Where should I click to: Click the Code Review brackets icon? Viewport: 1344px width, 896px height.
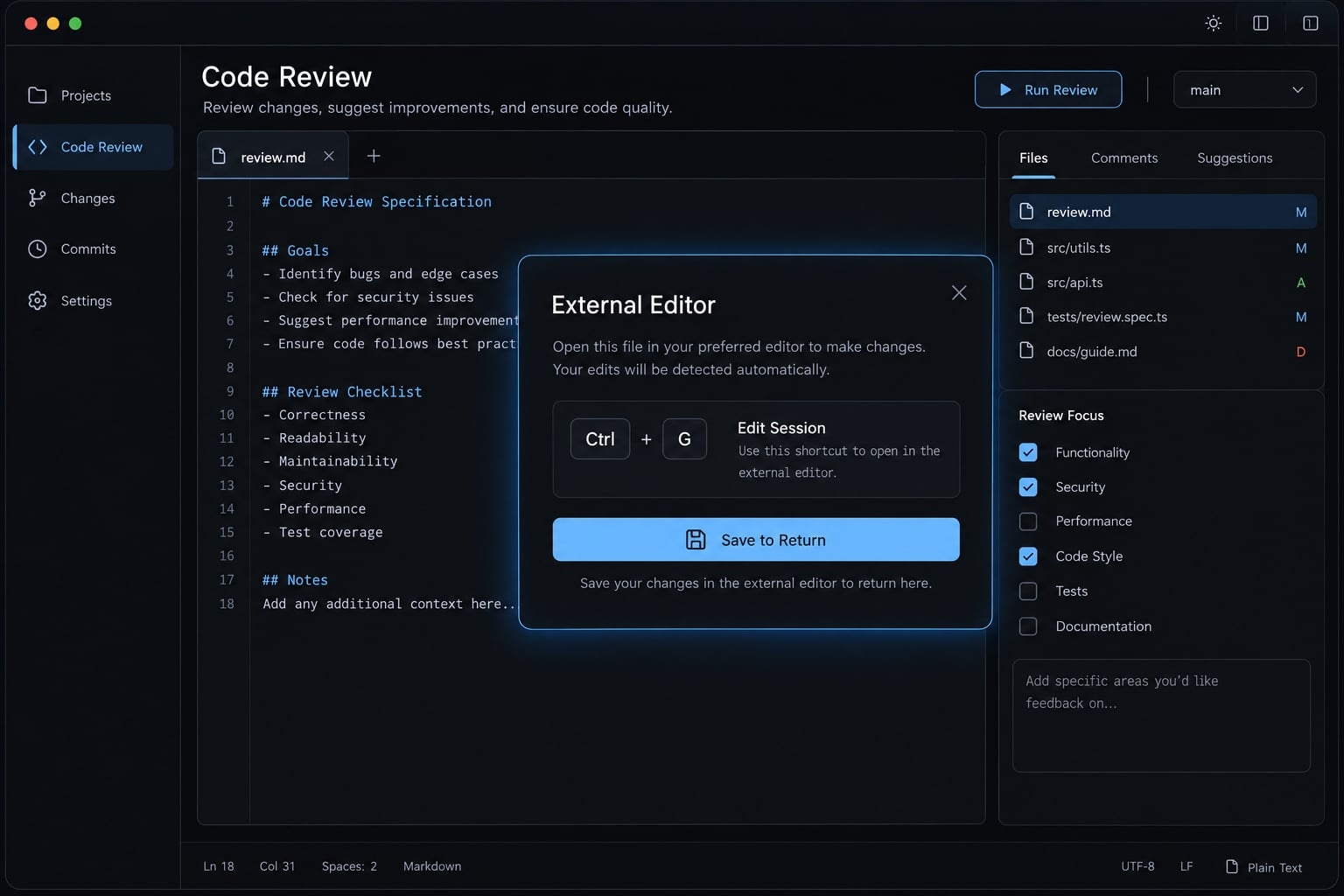38,147
